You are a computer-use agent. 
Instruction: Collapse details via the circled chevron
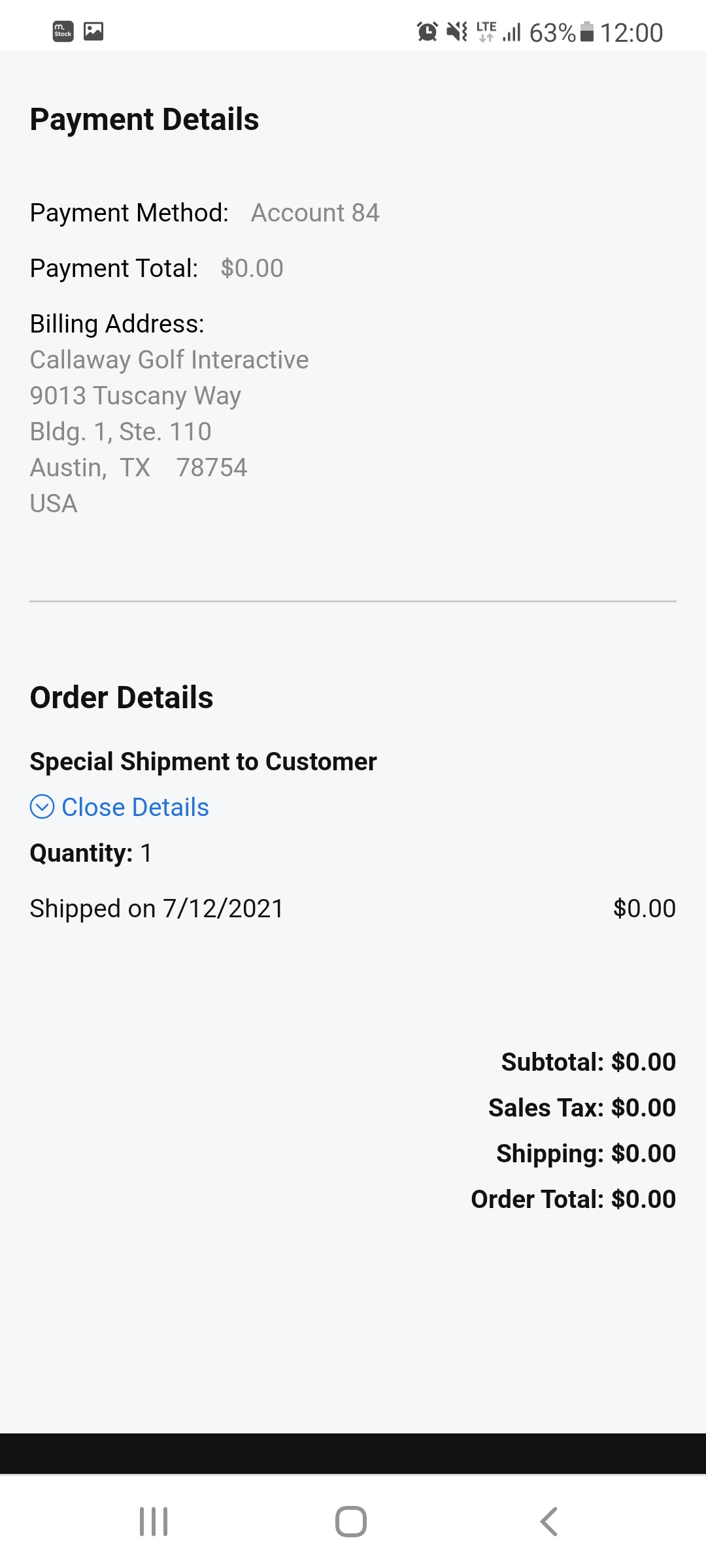pyautogui.click(x=42, y=807)
